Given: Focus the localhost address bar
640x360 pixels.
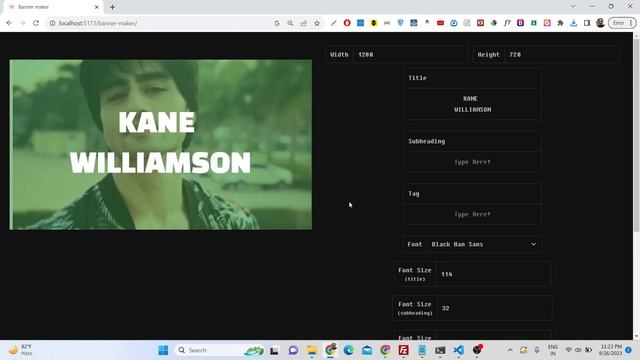Looking at the screenshot, I should [x=163, y=23].
